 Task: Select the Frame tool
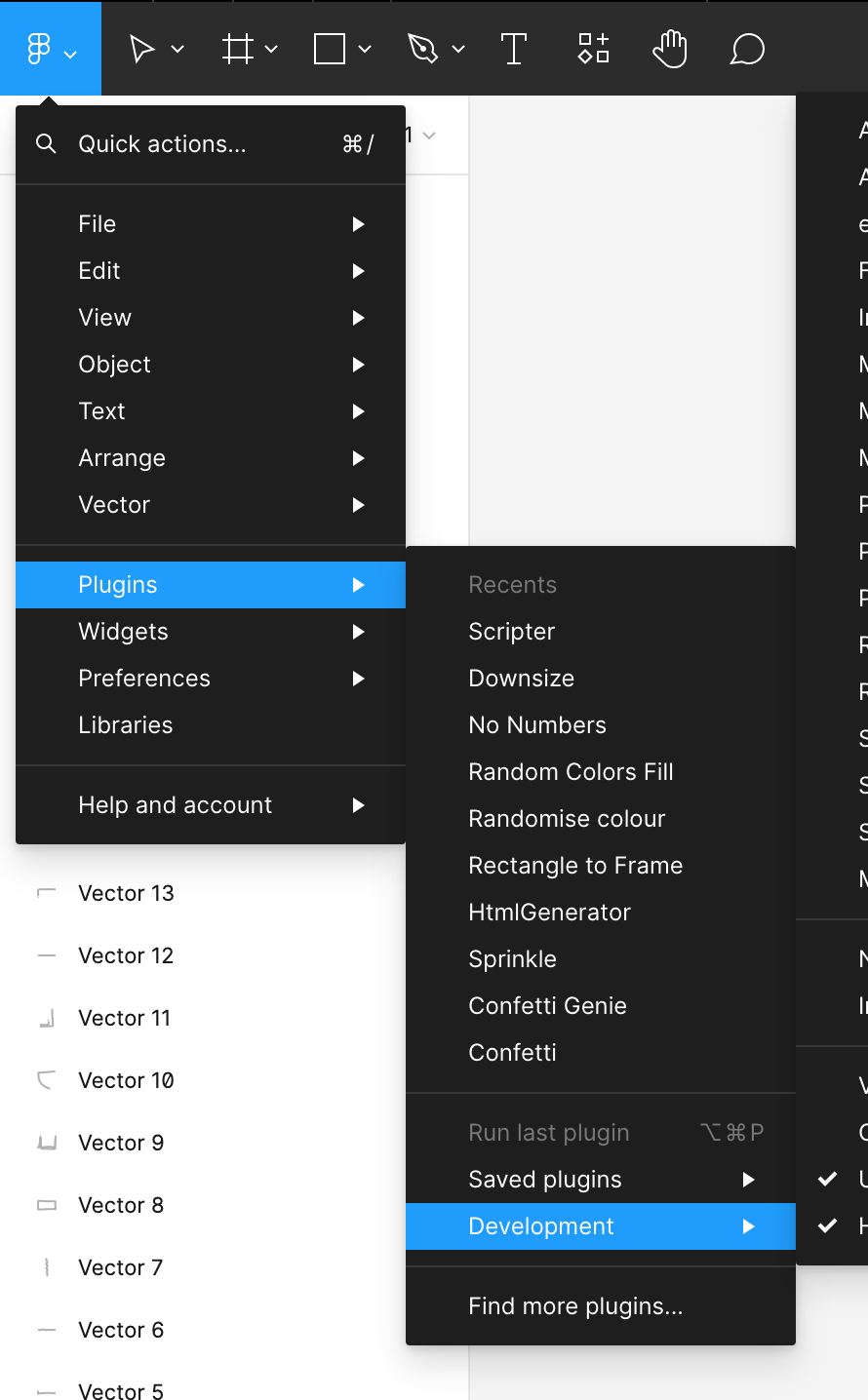pos(237,49)
